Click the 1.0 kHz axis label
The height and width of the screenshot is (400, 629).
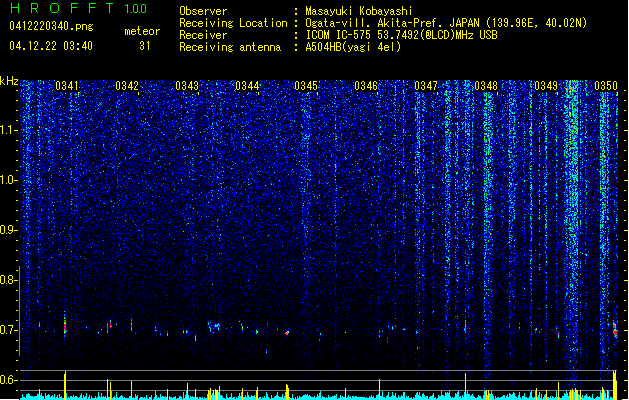coord(9,180)
